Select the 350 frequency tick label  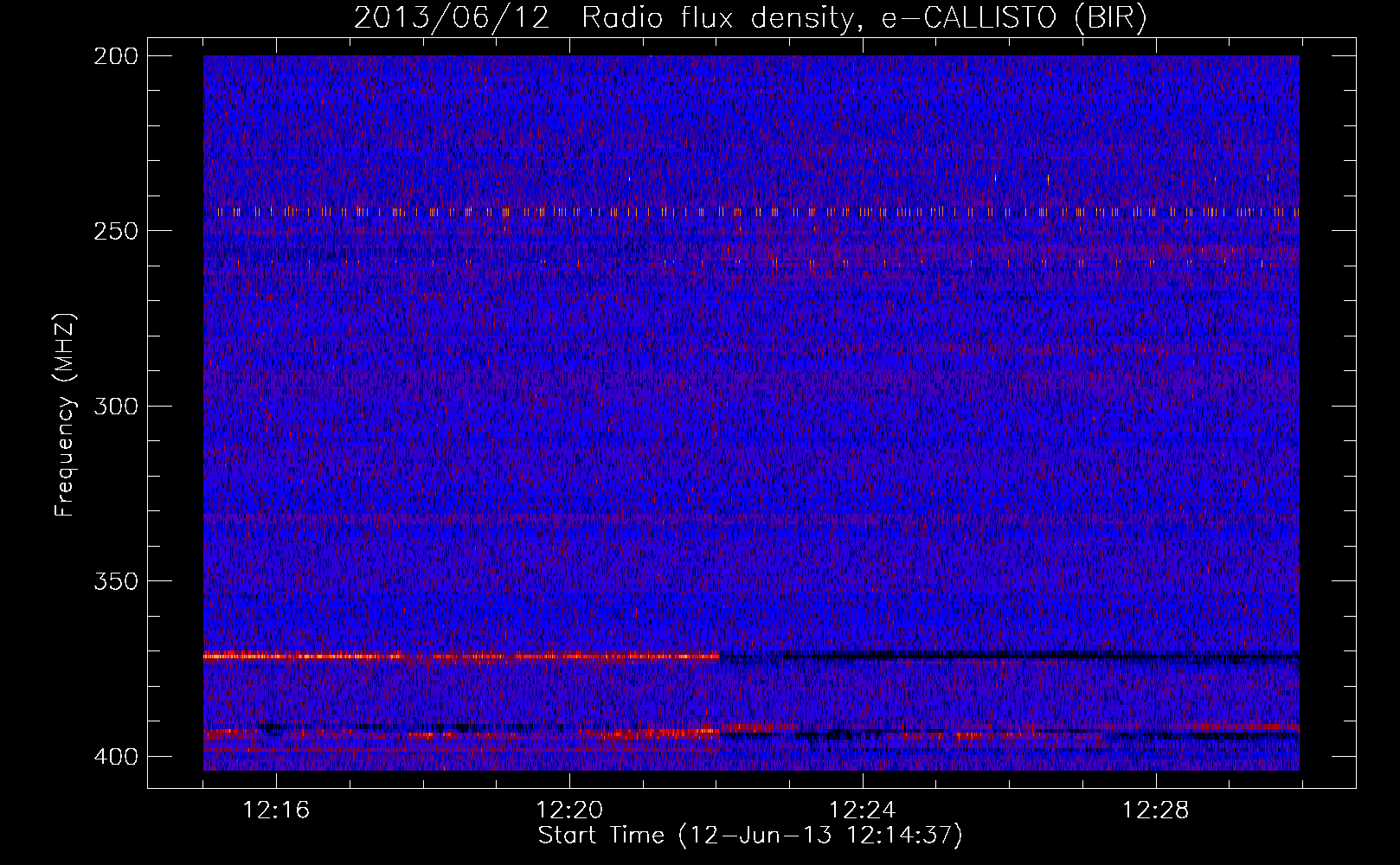(x=115, y=581)
